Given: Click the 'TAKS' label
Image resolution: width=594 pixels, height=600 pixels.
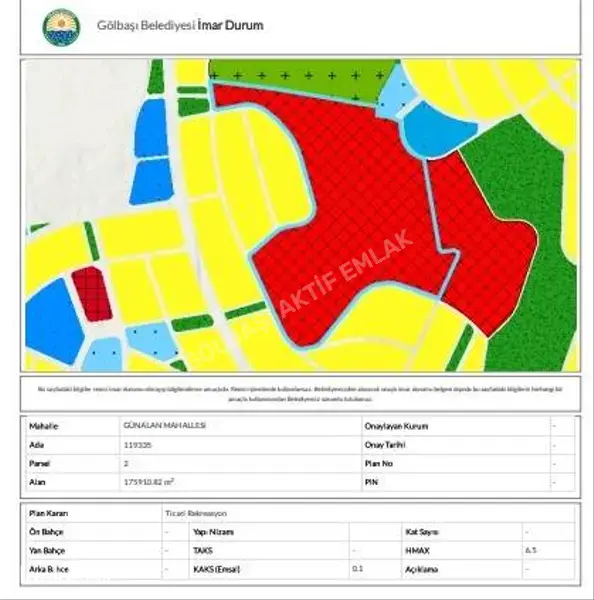Looking at the screenshot, I should (202, 551).
